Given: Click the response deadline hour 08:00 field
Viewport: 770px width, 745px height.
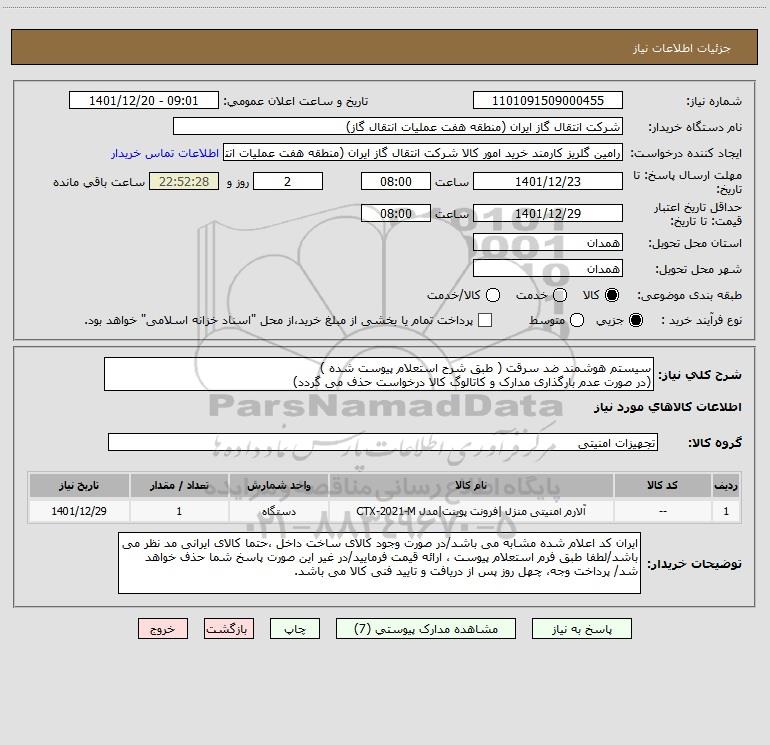Looking at the screenshot, I should coord(396,181).
